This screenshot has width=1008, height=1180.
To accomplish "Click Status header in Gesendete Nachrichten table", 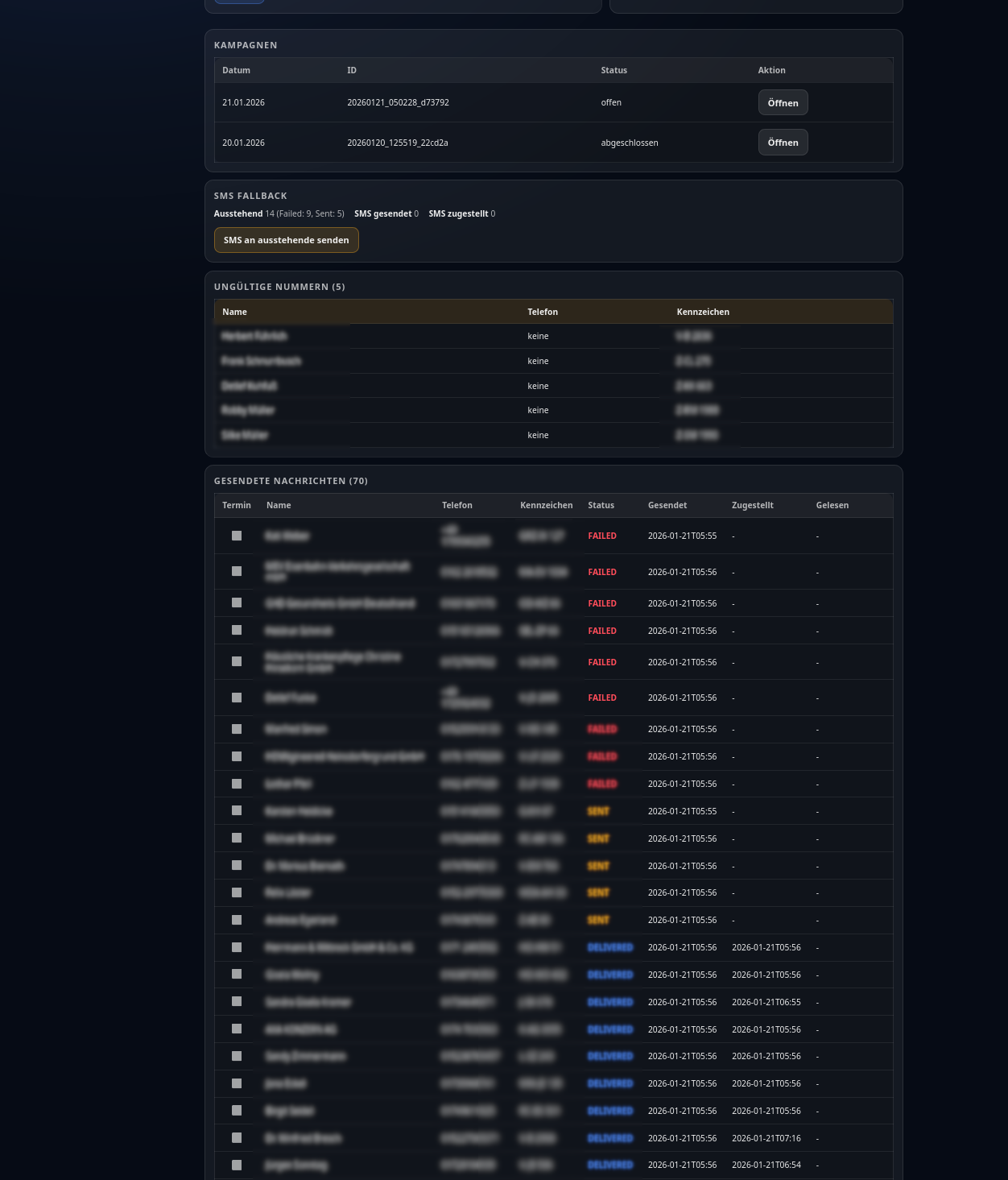I will 601,506.
